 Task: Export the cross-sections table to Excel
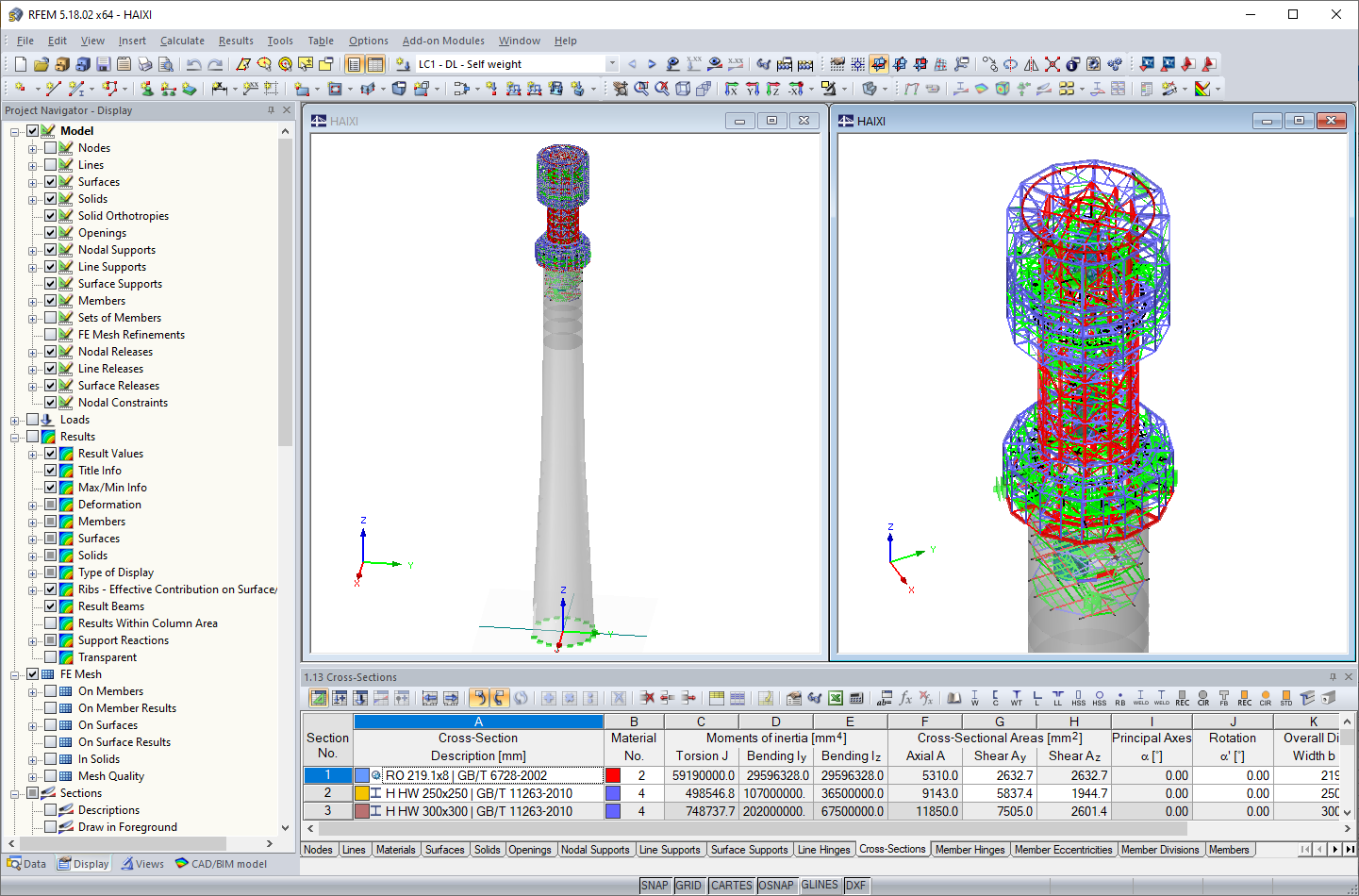pos(835,698)
